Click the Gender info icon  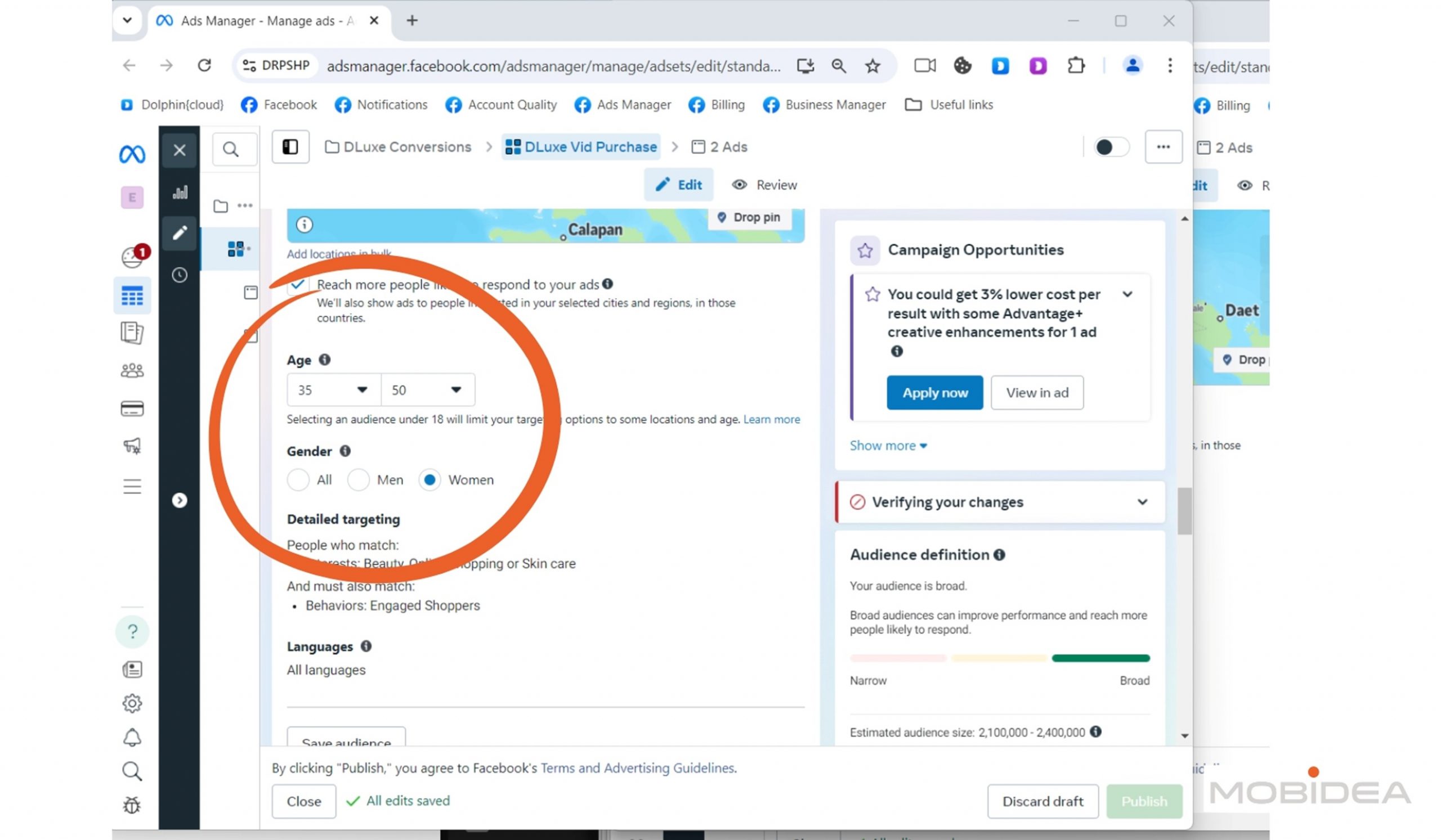click(346, 451)
